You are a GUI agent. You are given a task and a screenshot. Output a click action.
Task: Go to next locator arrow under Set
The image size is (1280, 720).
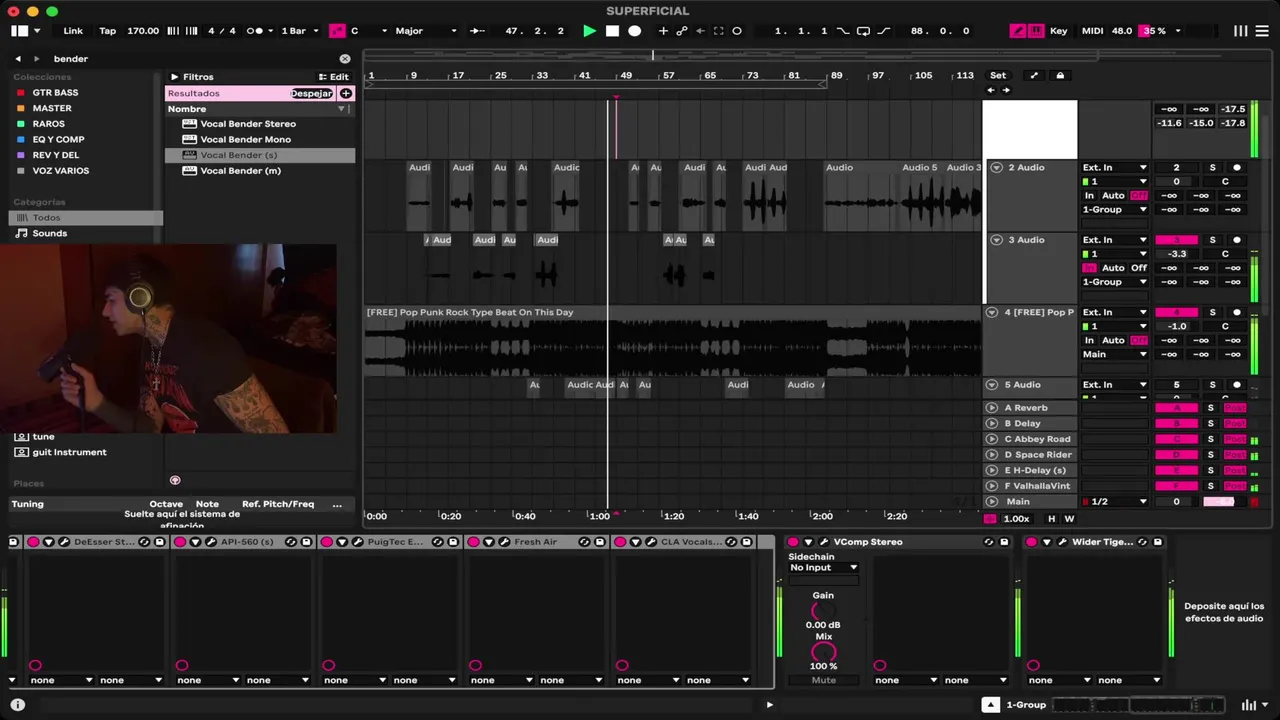[1006, 90]
